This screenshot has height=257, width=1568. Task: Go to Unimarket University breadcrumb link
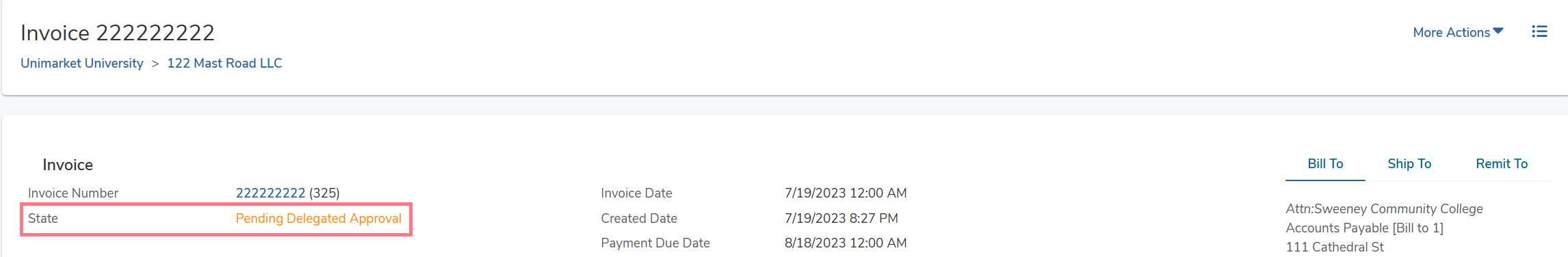[82, 63]
